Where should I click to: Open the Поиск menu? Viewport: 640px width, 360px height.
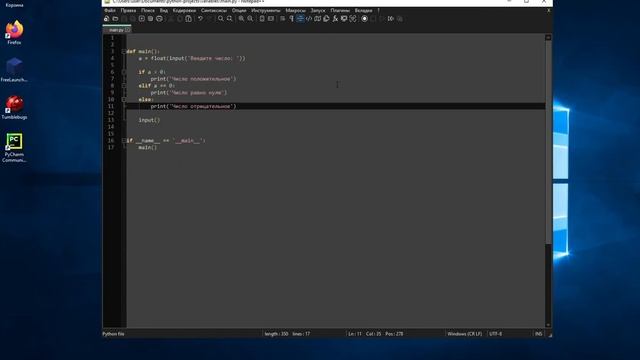coord(148,11)
